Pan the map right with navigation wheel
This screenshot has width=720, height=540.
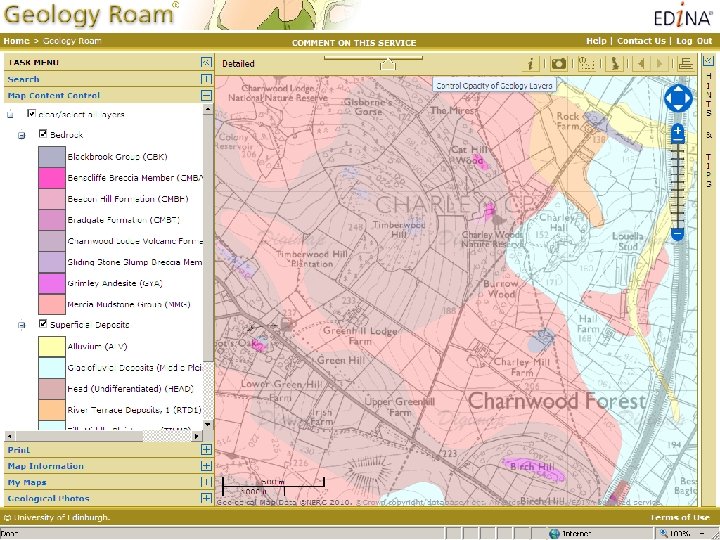point(688,98)
